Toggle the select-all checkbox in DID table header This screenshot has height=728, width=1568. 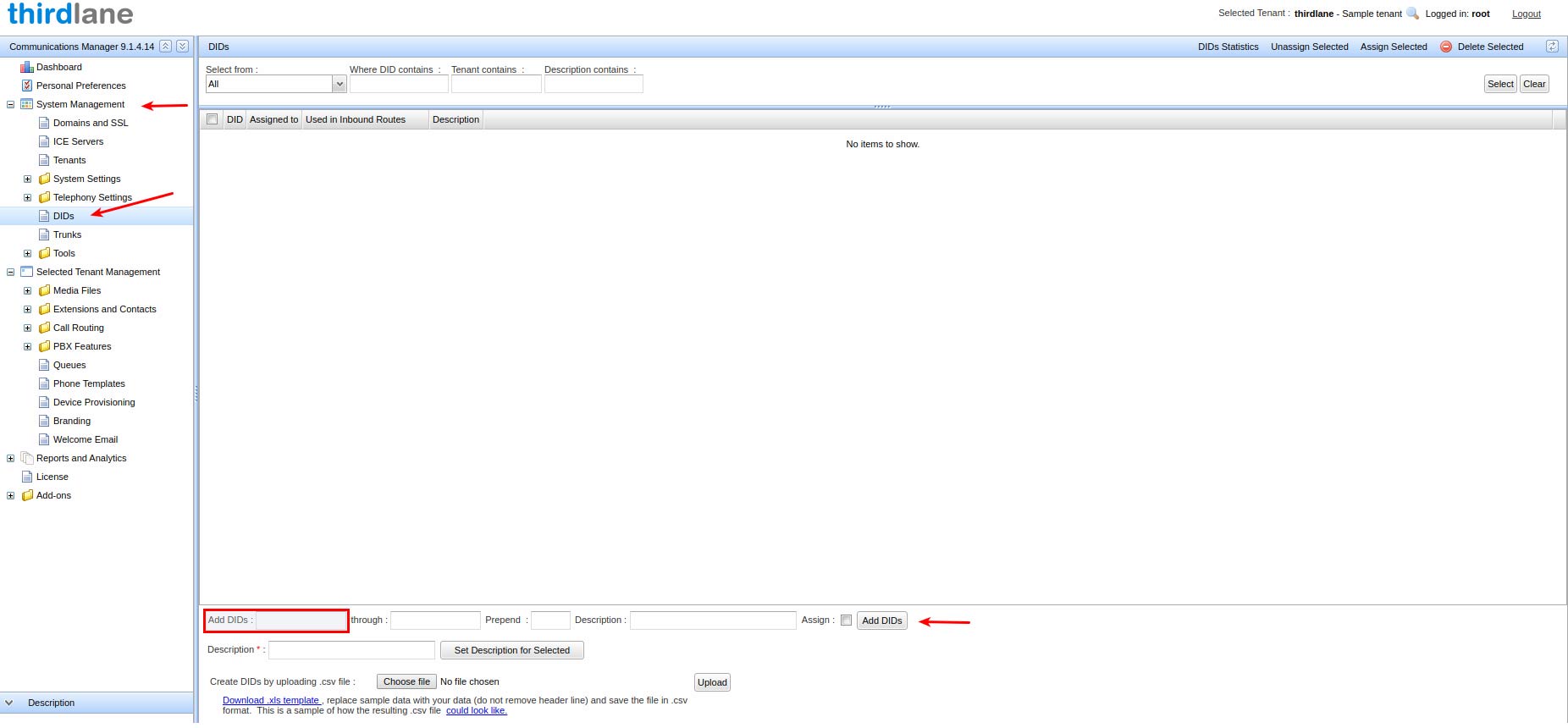(x=212, y=119)
